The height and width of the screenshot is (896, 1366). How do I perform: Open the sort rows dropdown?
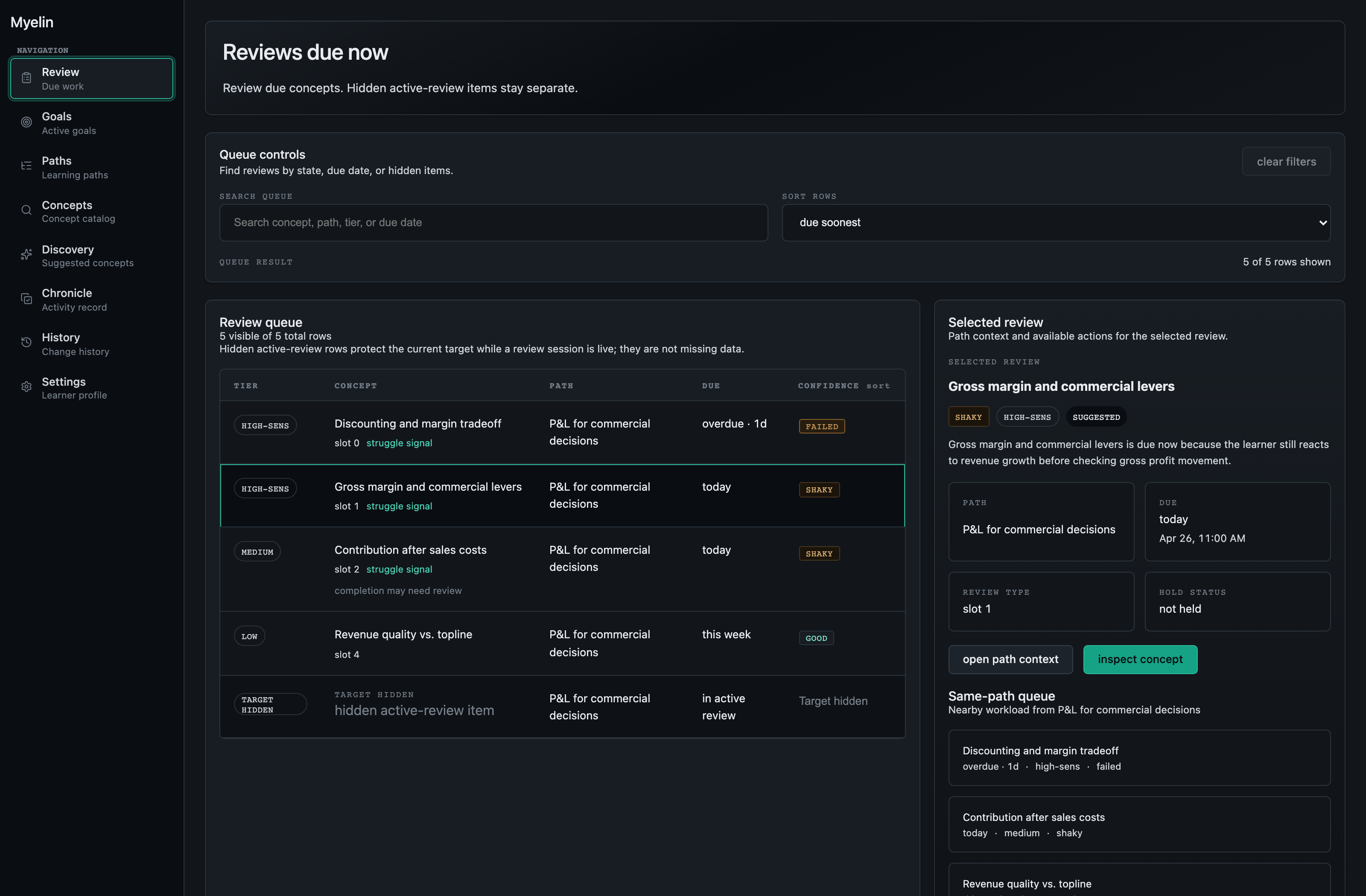pos(1056,223)
